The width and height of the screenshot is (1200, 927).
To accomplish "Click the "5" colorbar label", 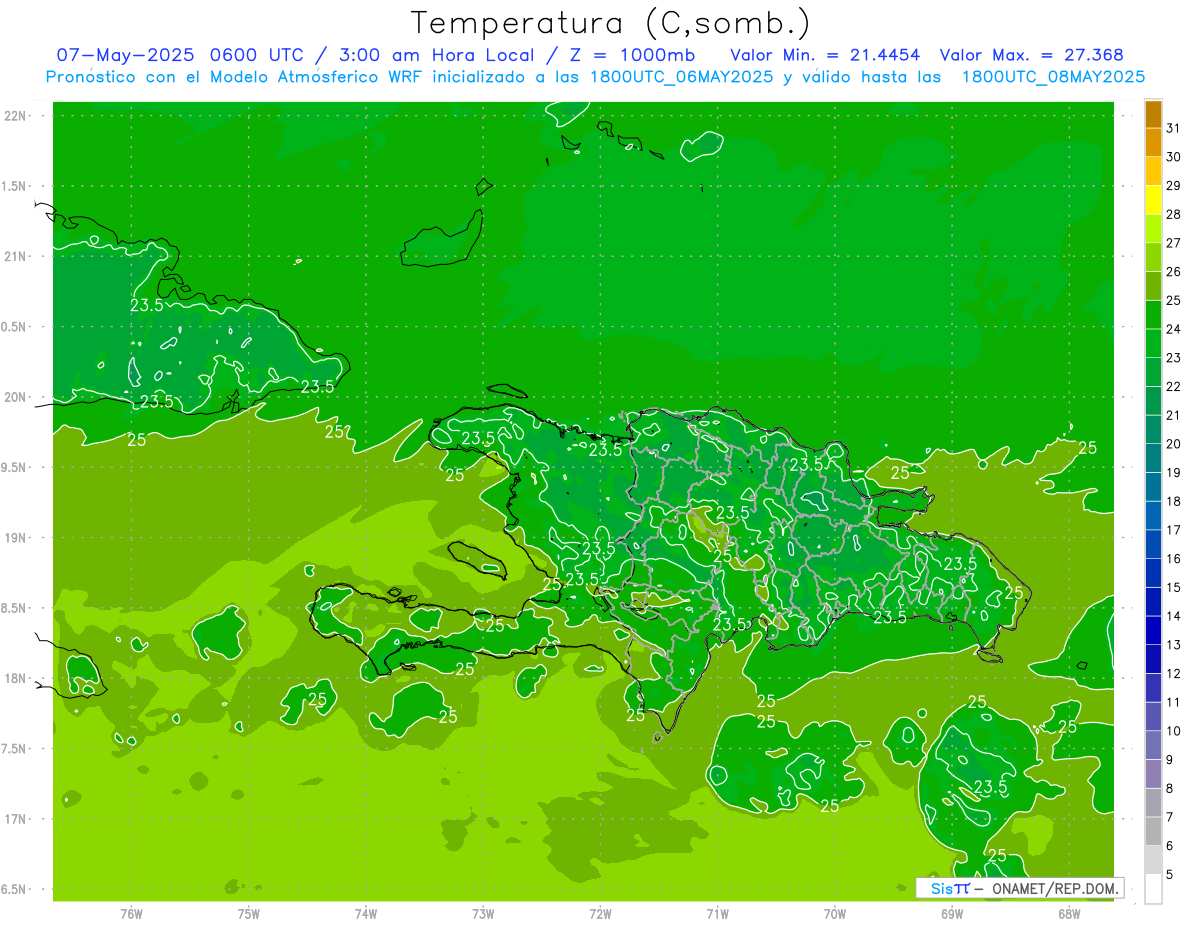I will click(x=1171, y=874).
